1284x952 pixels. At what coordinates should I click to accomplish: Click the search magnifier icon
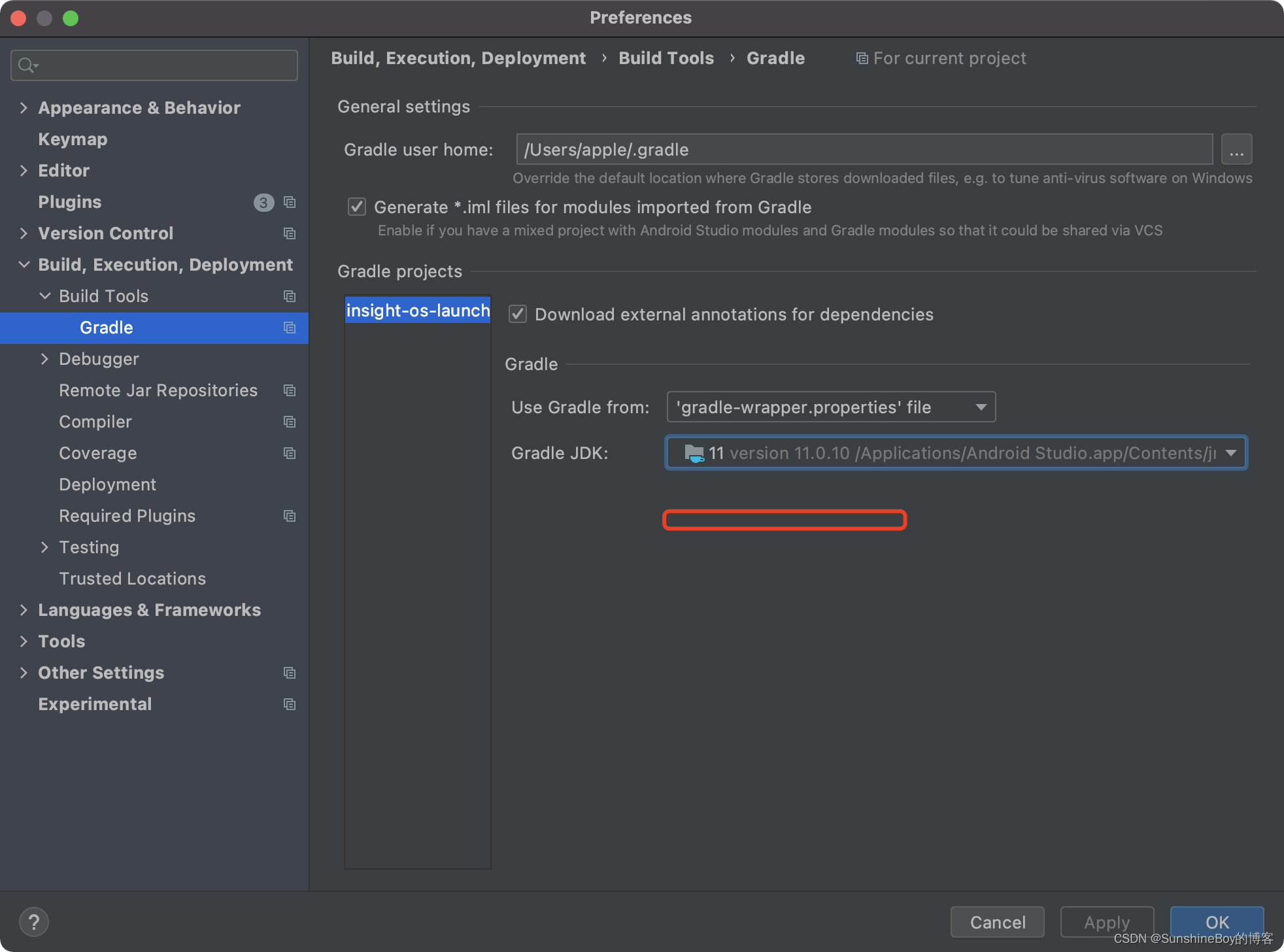point(26,65)
